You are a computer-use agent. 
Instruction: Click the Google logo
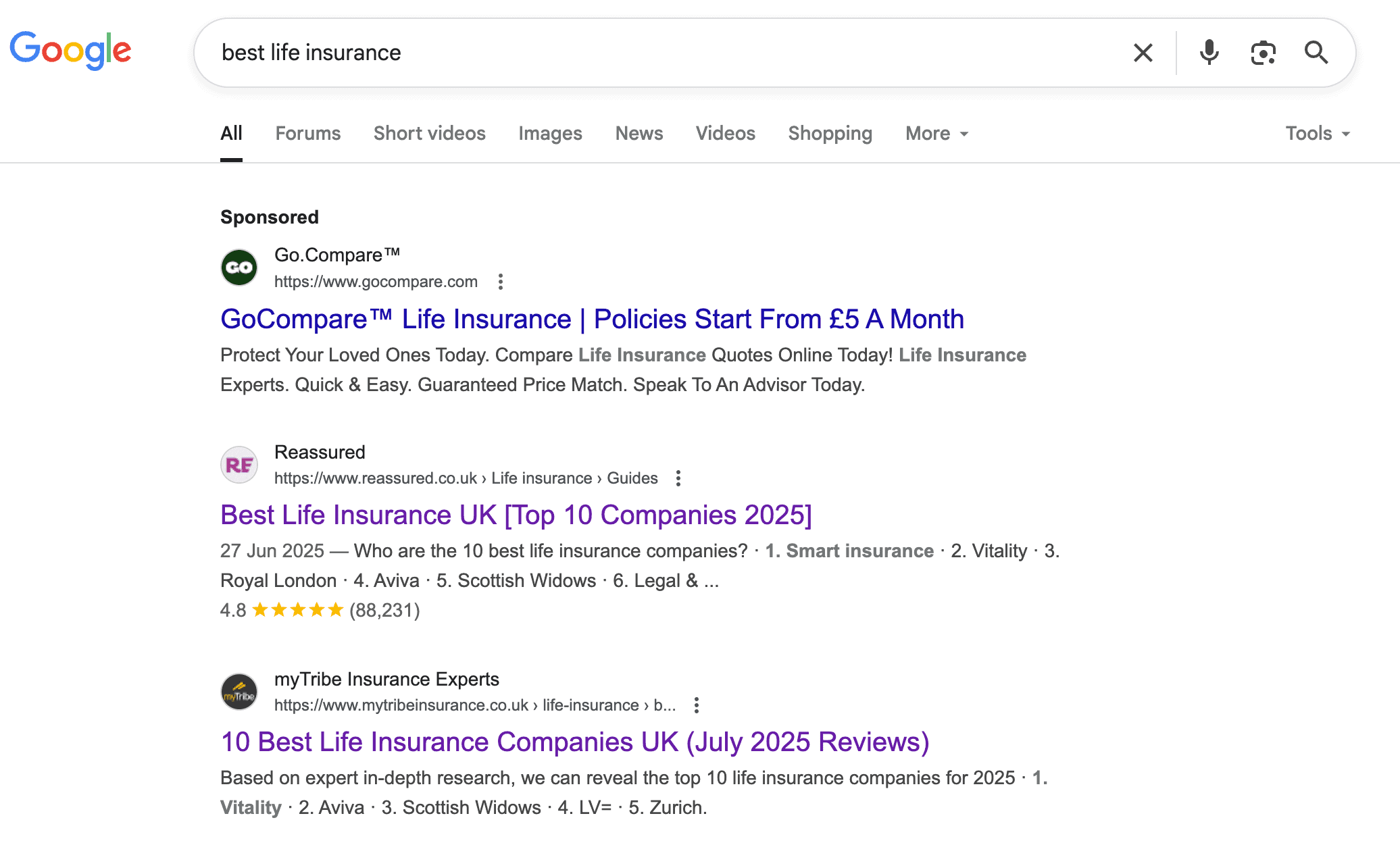click(x=70, y=49)
